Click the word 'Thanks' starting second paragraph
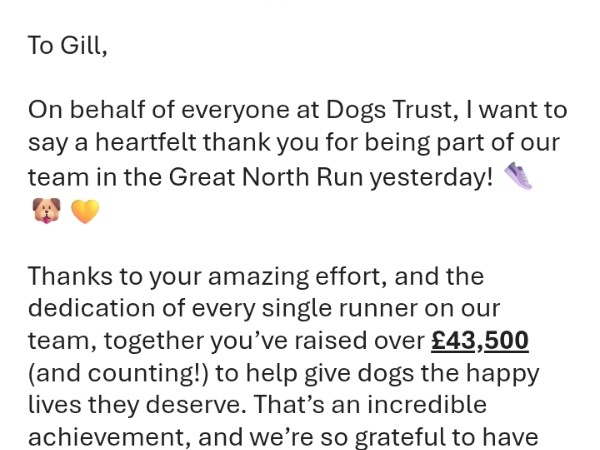This screenshot has width=600, height=450. click(70, 276)
